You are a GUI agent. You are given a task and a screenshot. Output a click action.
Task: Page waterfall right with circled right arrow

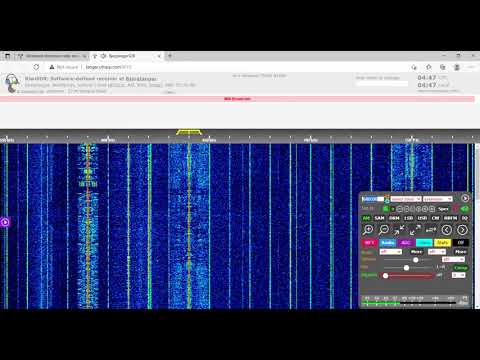pyautogui.click(x=462, y=229)
